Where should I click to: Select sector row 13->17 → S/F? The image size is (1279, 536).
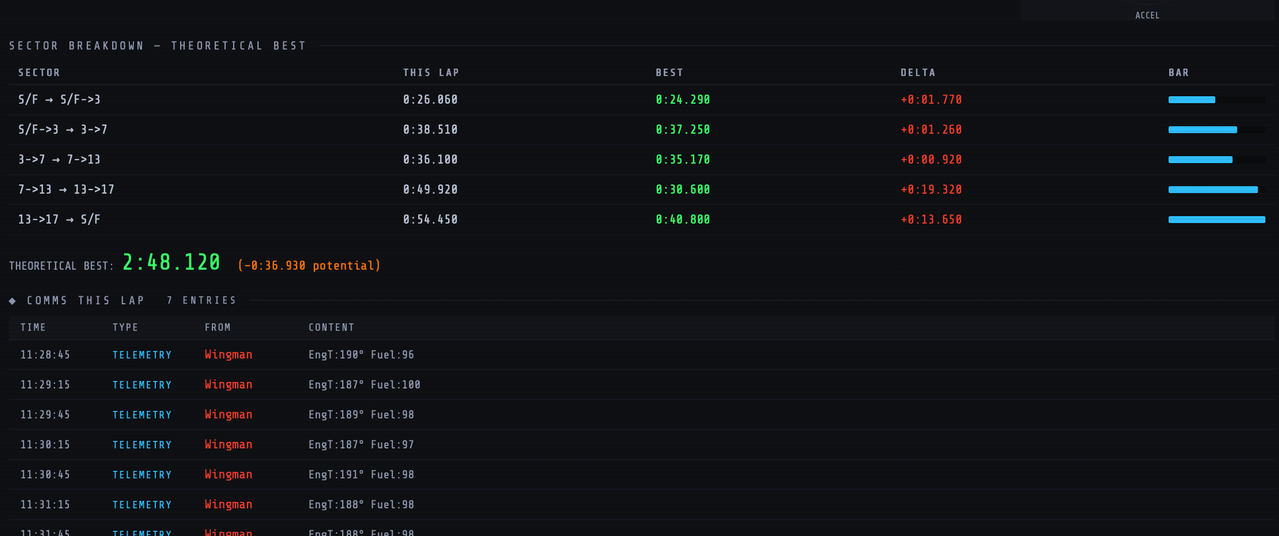(641, 220)
